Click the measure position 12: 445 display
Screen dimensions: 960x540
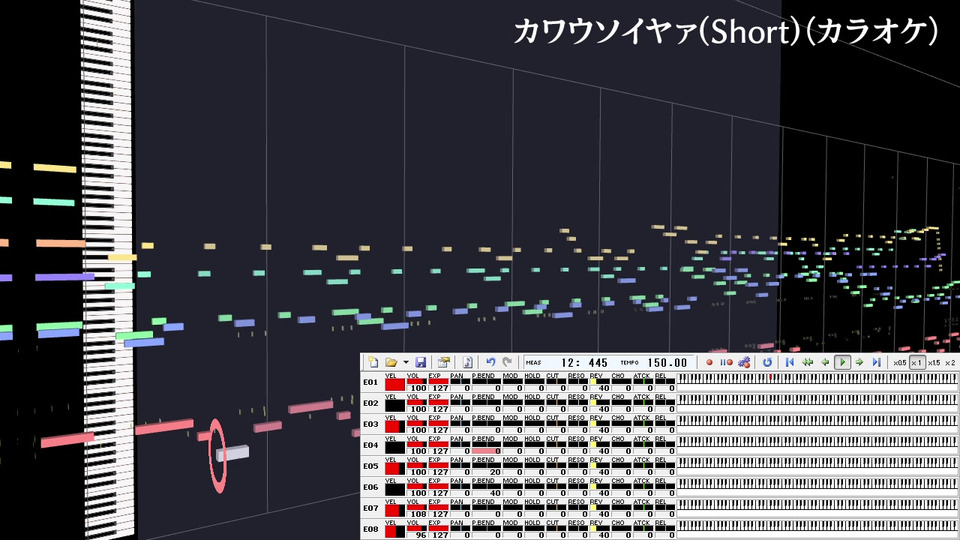584,362
